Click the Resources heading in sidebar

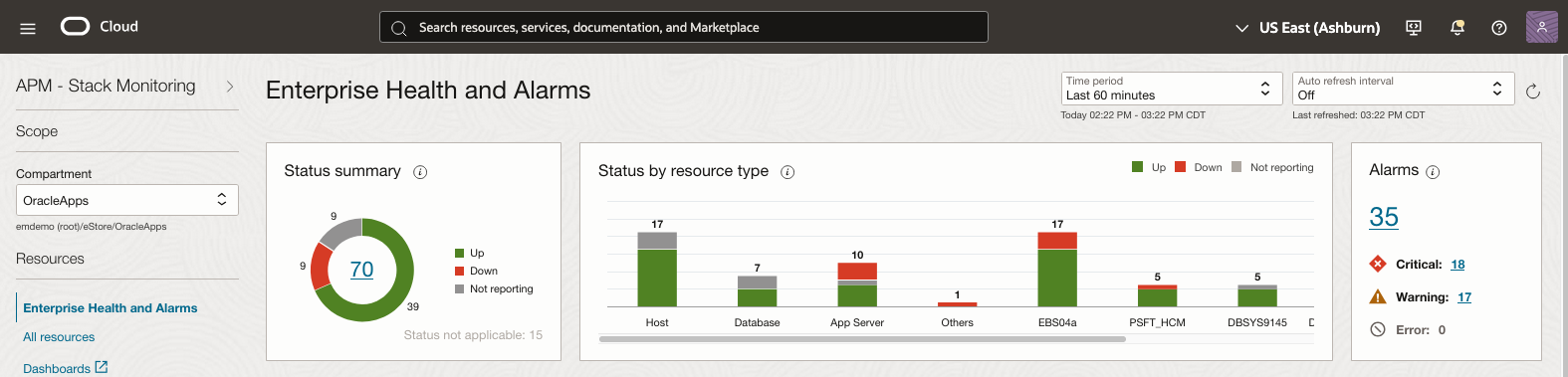coord(50,259)
